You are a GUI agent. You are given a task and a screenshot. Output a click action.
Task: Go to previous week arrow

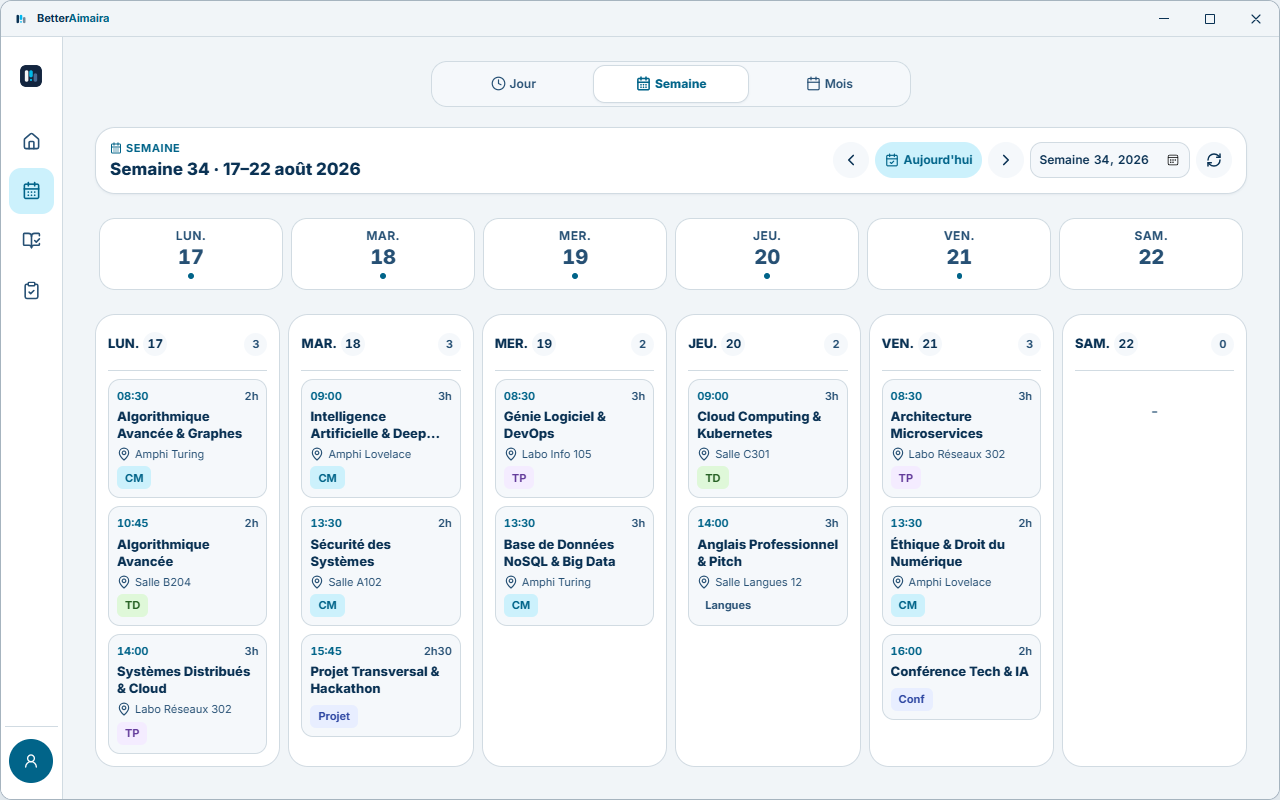pyautogui.click(x=851, y=160)
